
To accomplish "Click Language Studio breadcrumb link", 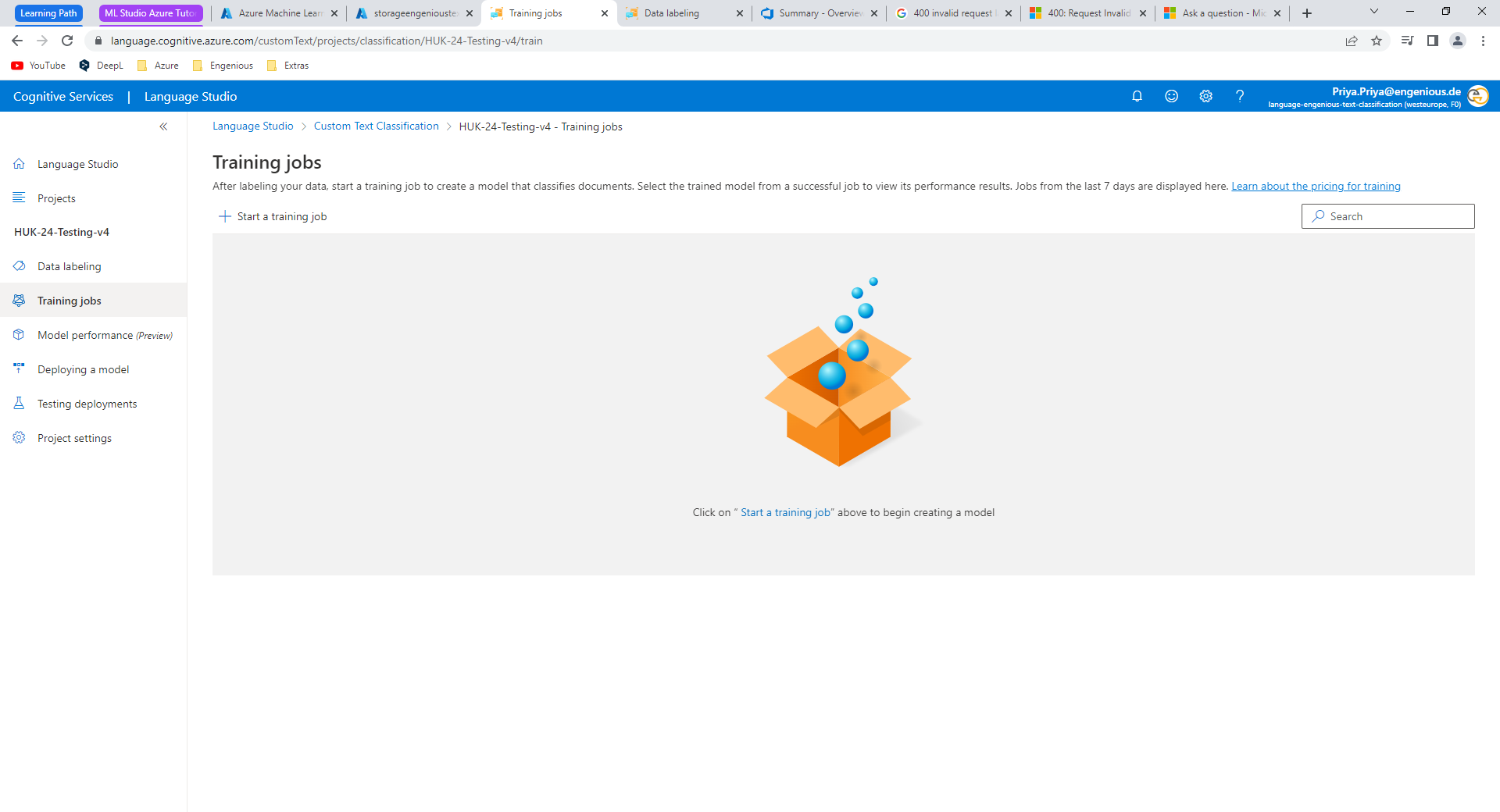I will point(253,126).
